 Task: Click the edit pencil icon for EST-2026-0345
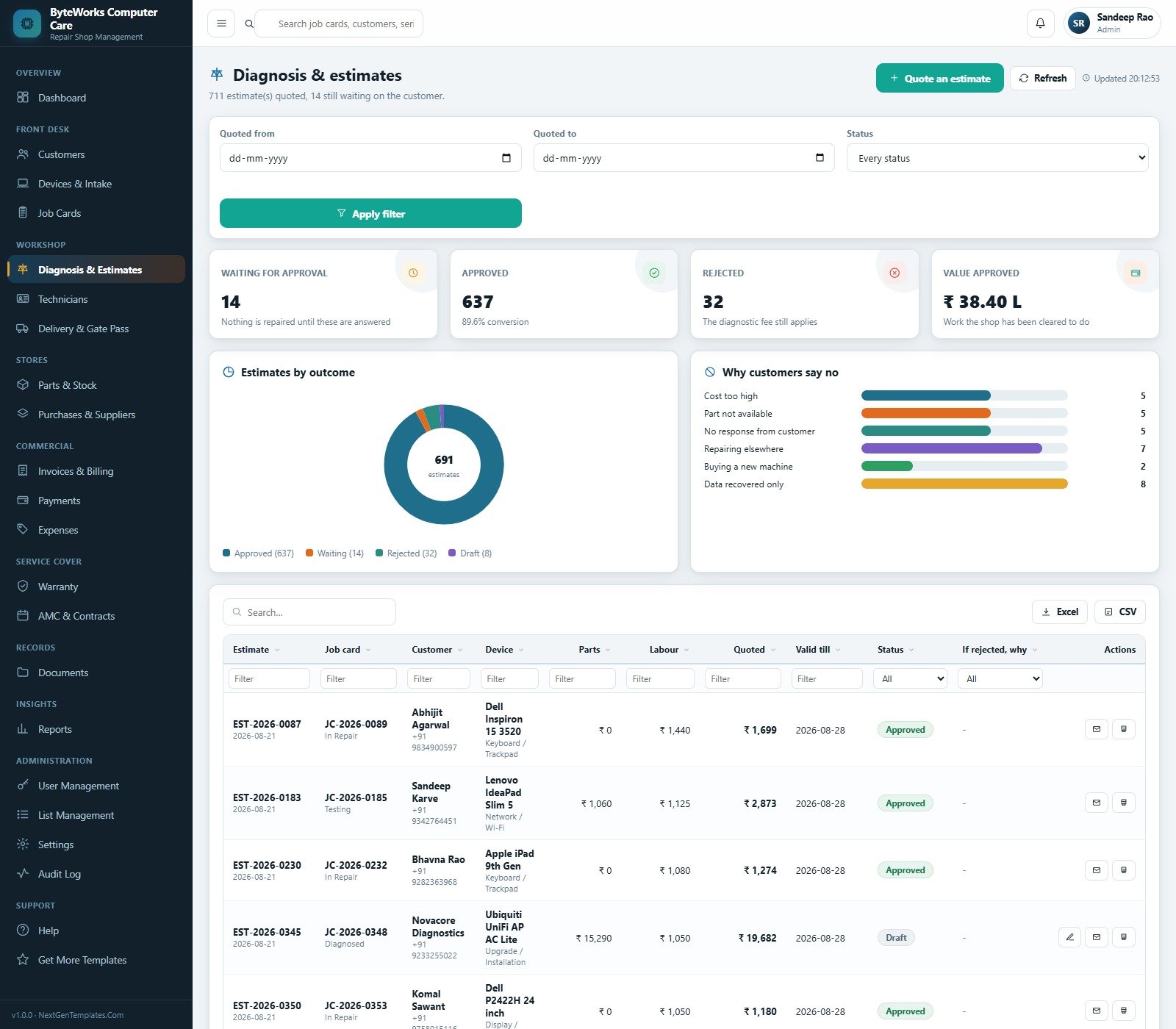pyautogui.click(x=1069, y=937)
